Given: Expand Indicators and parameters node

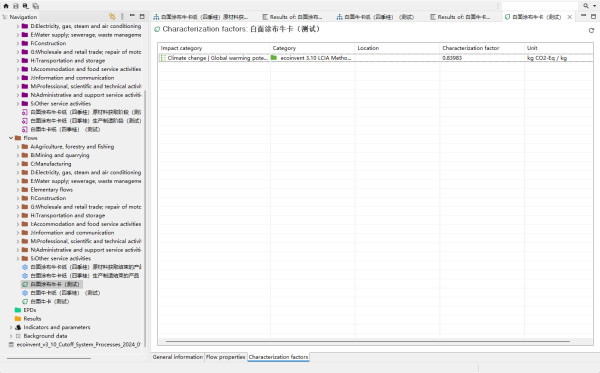Looking at the screenshot, I should pyautogui.click(x=11, y=327).
